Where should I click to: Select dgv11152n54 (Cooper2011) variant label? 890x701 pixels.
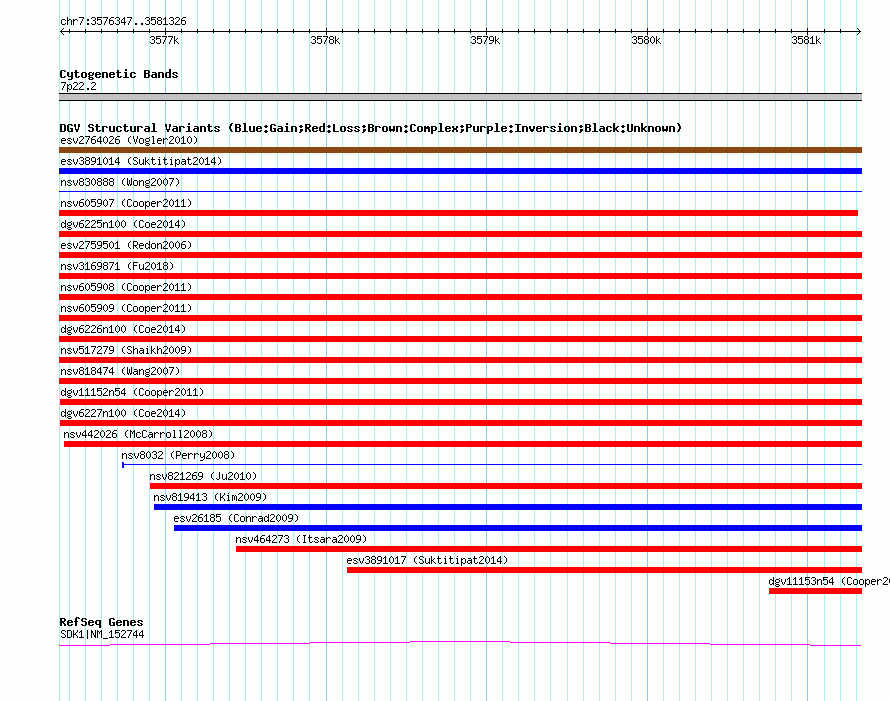(x=132, y=392)
